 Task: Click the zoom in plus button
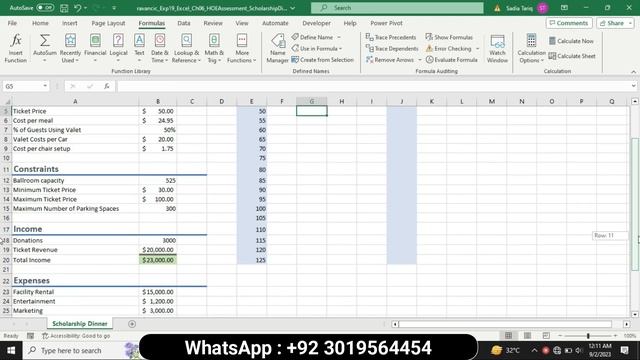(616, 336)
